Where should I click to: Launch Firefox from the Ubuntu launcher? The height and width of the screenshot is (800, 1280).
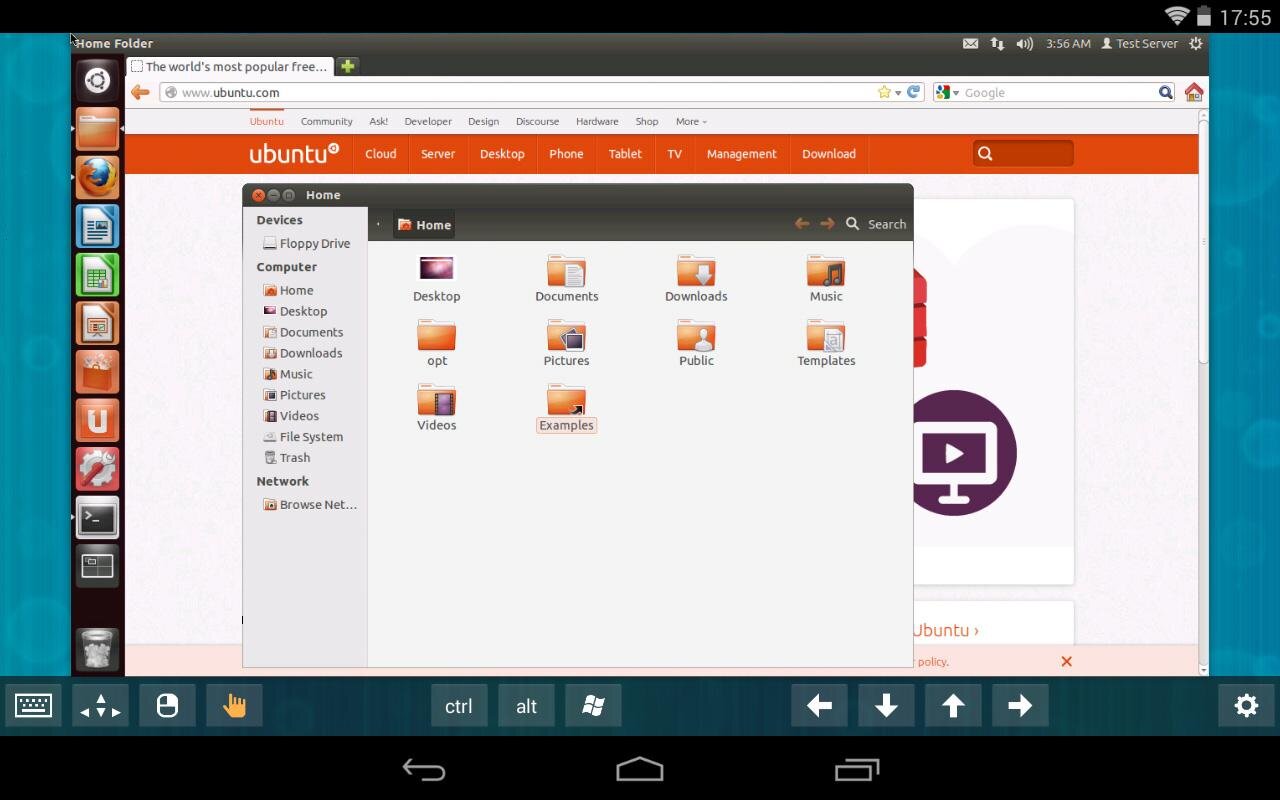point(97,178)
